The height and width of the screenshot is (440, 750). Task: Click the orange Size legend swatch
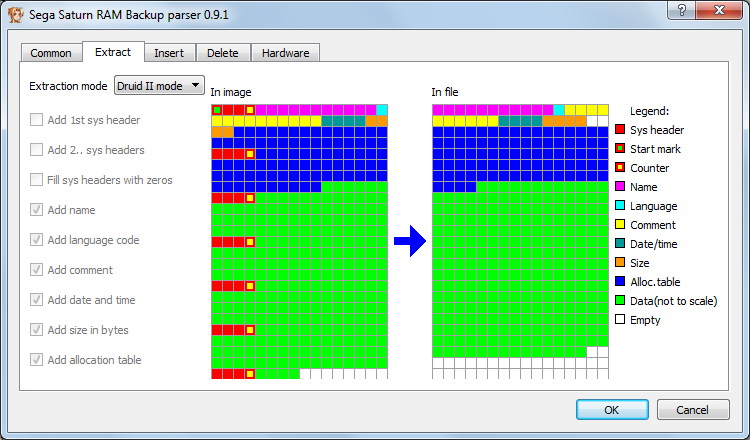620,263
